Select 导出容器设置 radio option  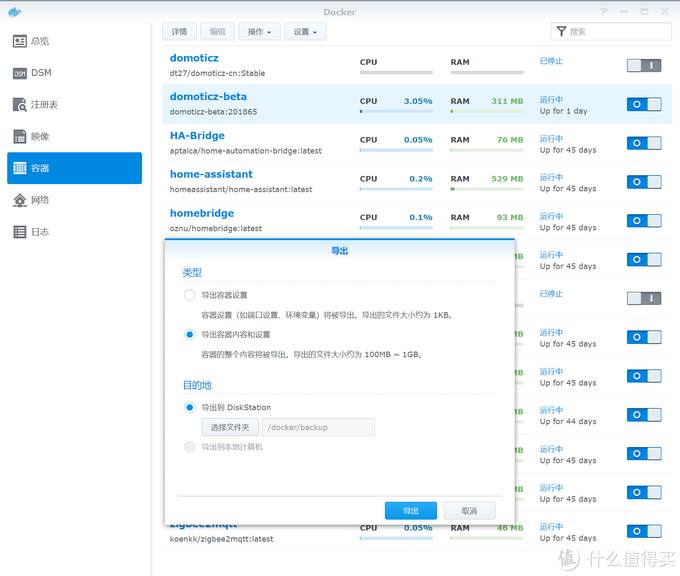[x=190, y=295]
